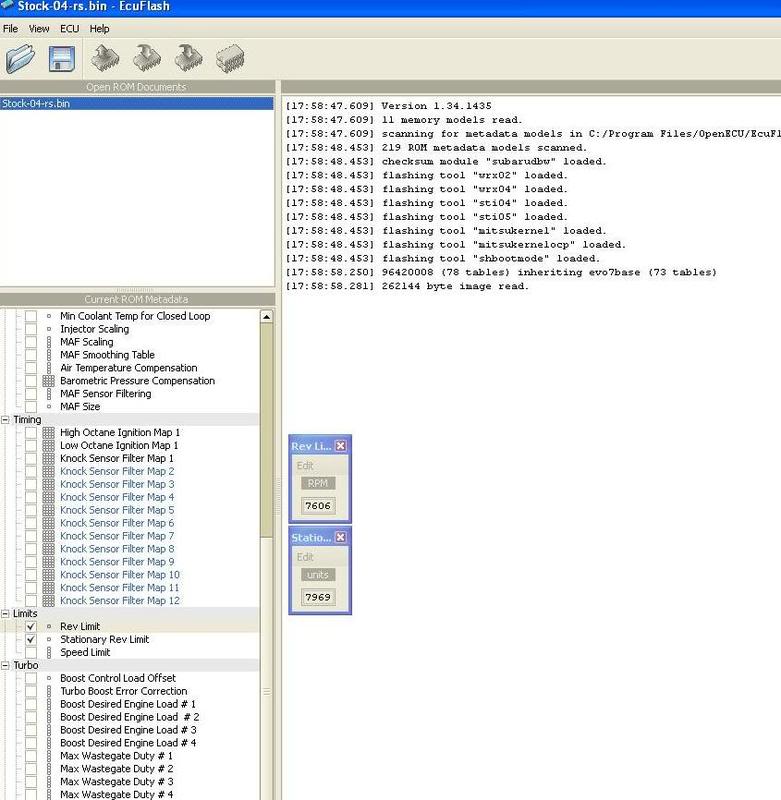Select Knock Sensor Filter Map 10
The height and width of the screenshot is (800, 781).
pyautogui.click(x=120, y=574)
